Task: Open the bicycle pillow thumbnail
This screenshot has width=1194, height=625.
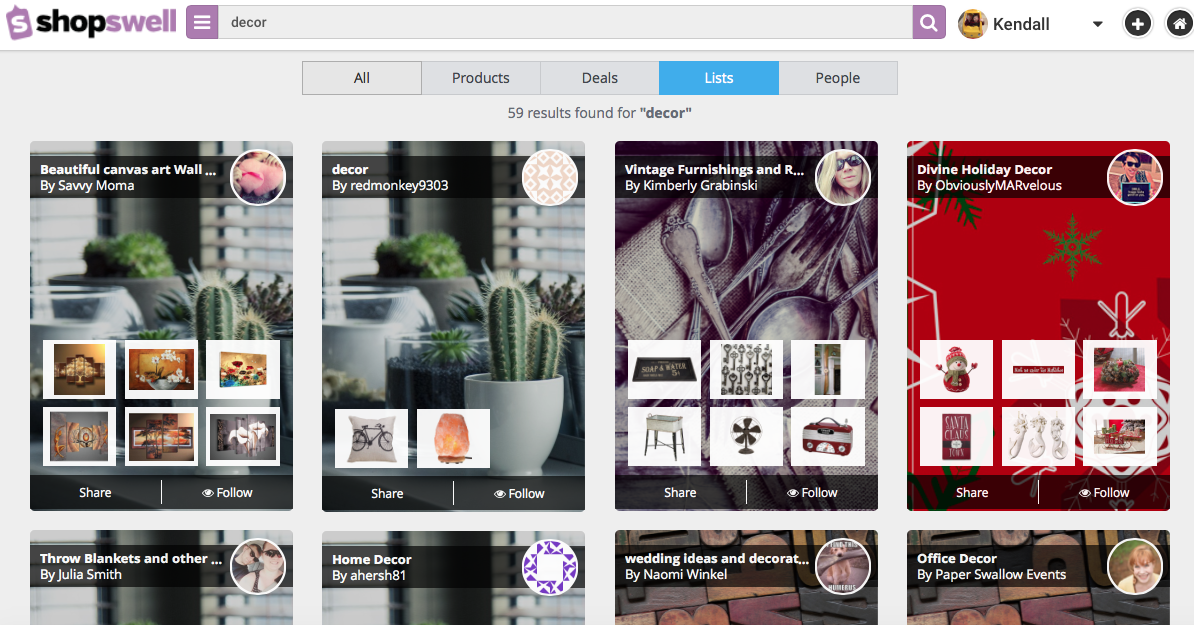Action: point(371,438)
